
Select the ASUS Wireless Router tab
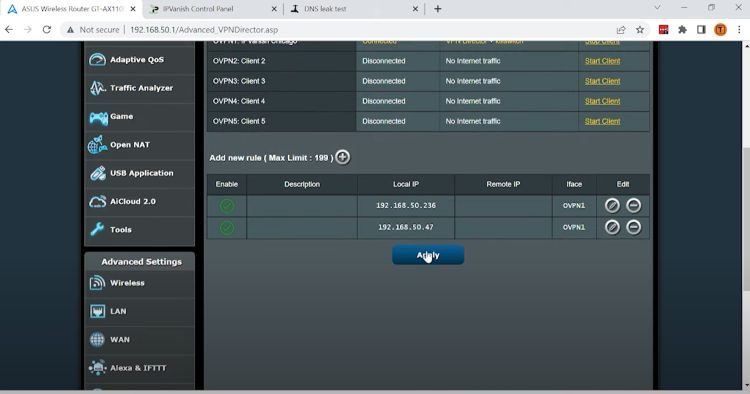click(72, 9)
